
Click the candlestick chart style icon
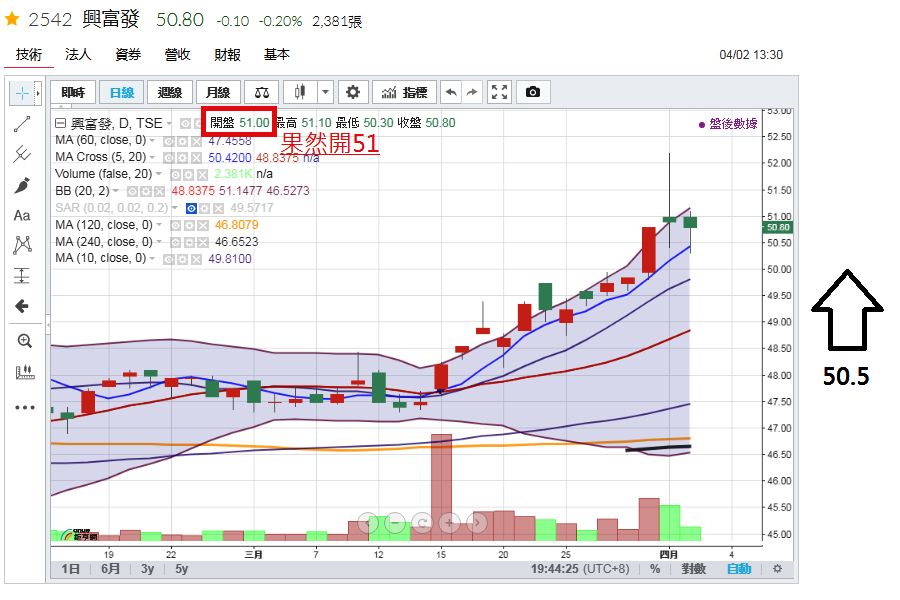(x=300, y=92)
